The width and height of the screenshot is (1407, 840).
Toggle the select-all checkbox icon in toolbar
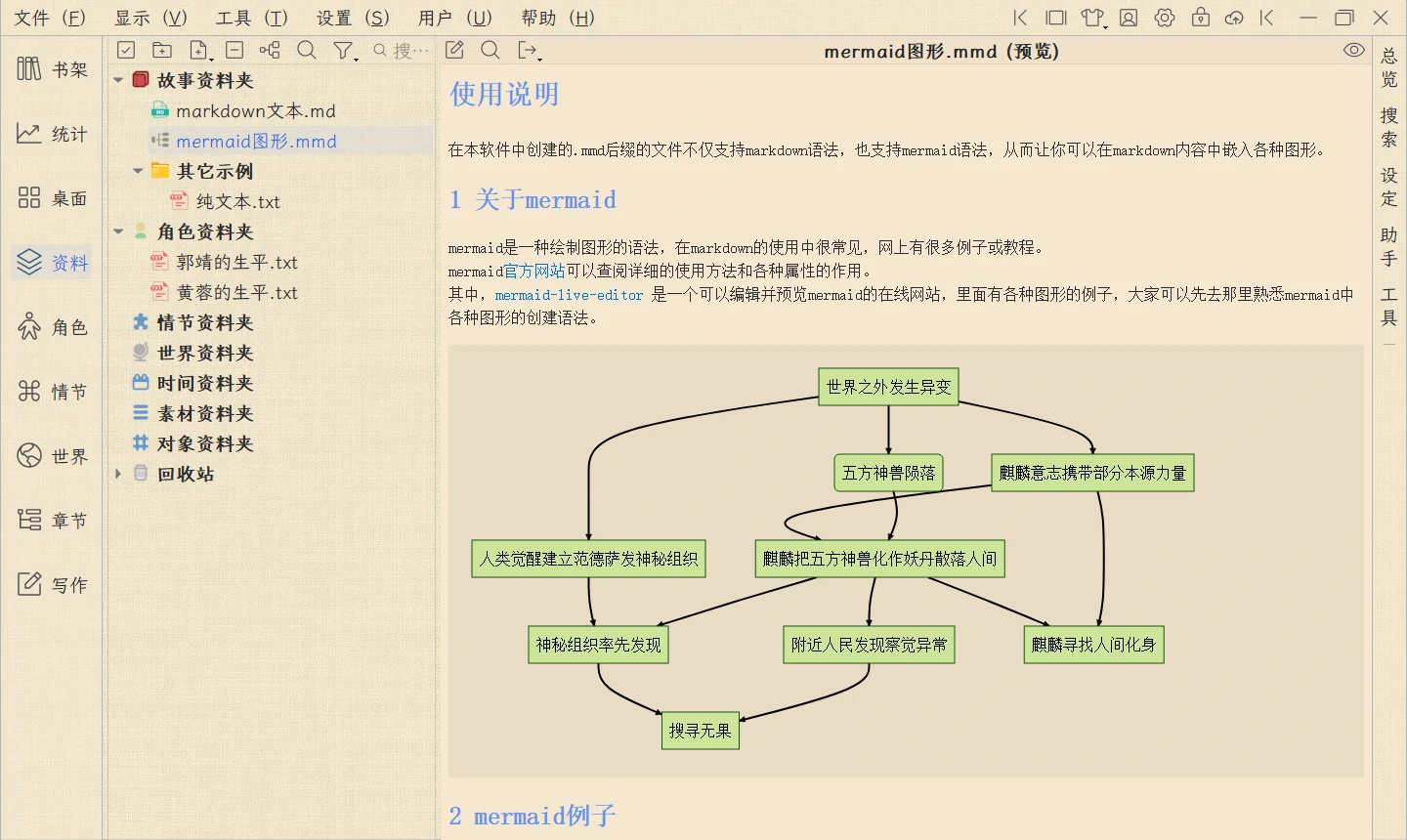tap(126, 50)
